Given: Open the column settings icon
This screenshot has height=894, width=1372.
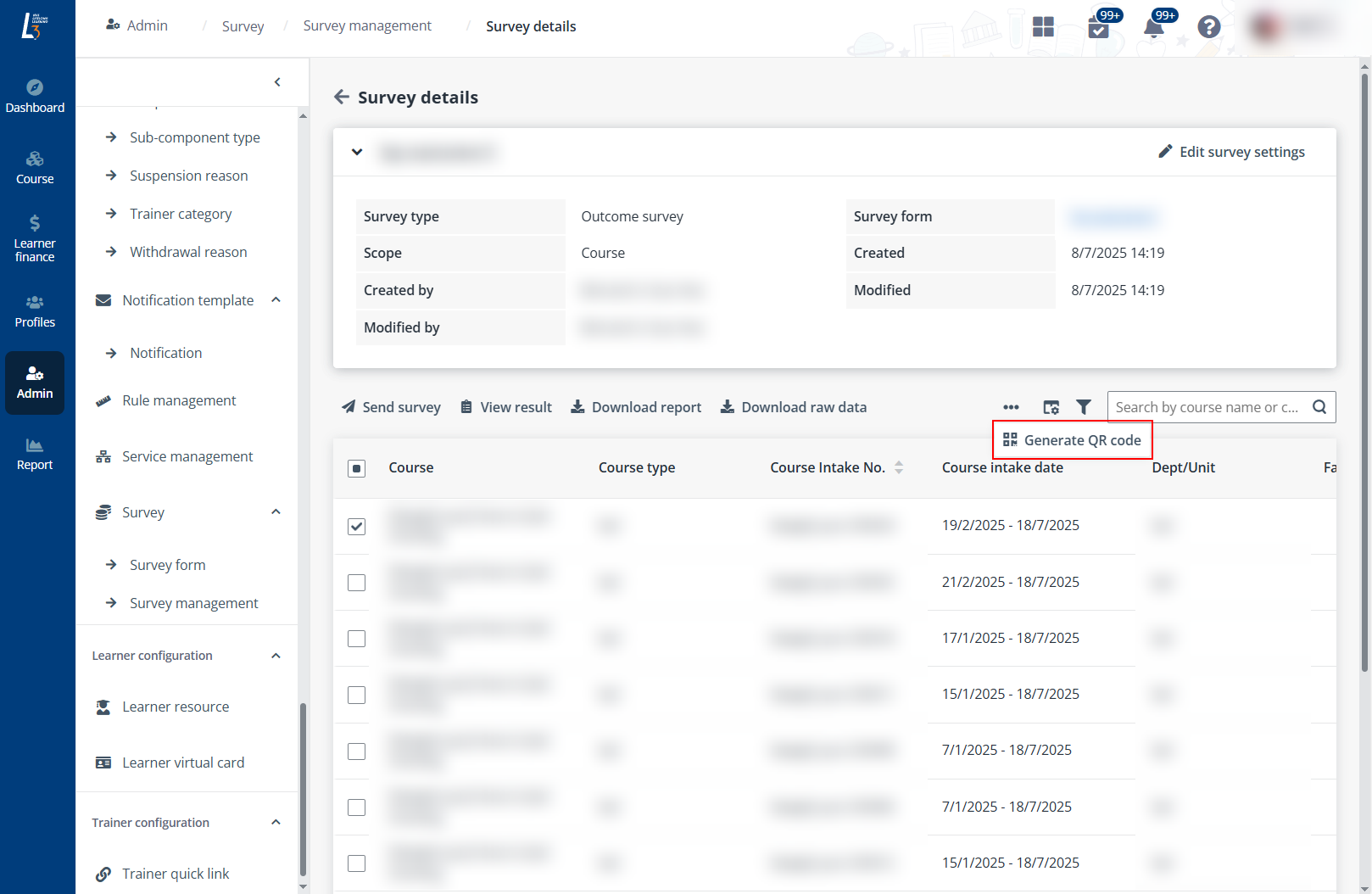Looking at the screenshot, I should click(1051, 407).
